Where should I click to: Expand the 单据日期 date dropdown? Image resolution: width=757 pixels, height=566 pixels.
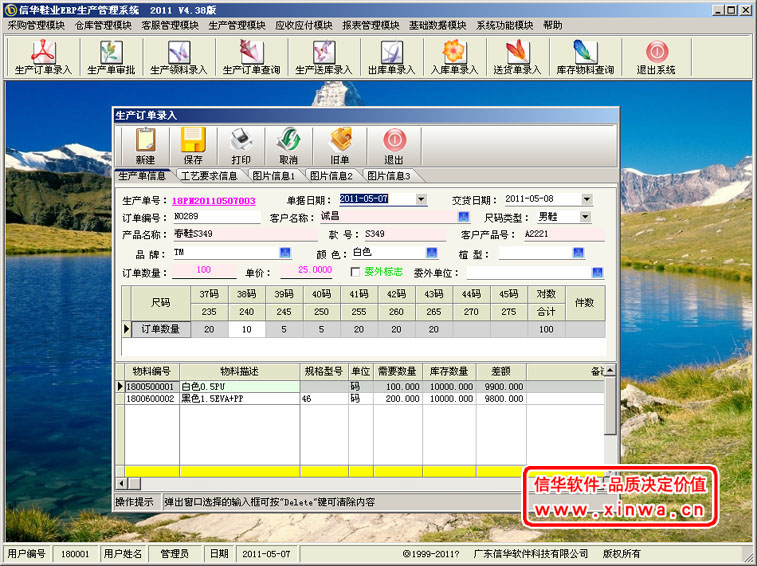coord(421,199)
